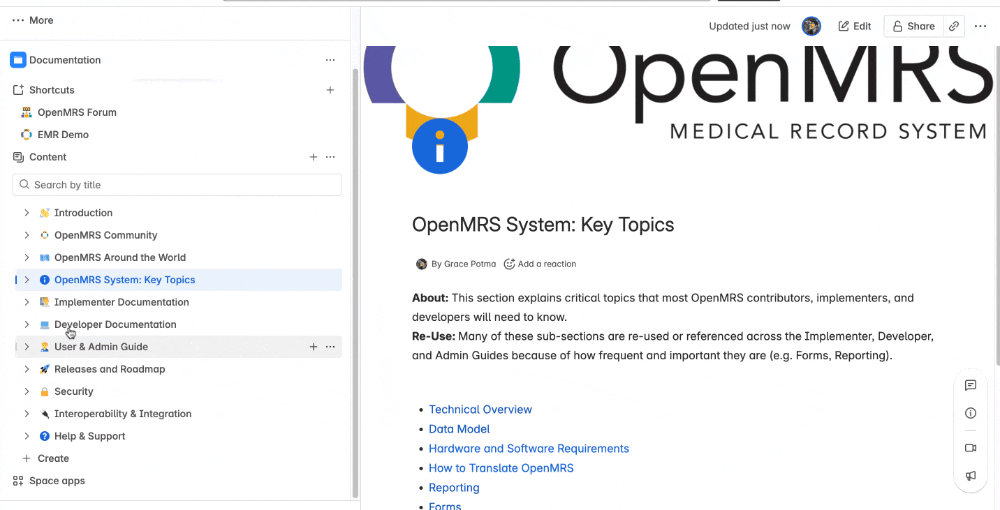Open Space apps
This screenshot has height=510, width=1000.
point(48,481)
